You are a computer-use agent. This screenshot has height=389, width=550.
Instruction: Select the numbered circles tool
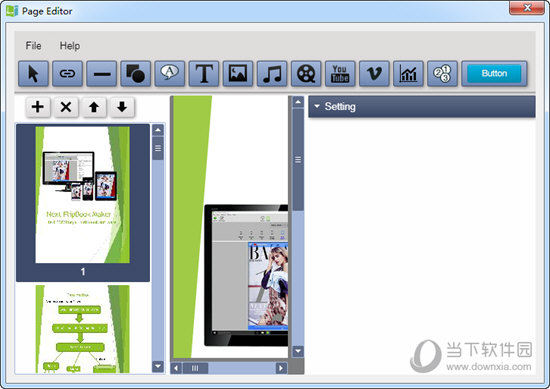pos(442,74)
